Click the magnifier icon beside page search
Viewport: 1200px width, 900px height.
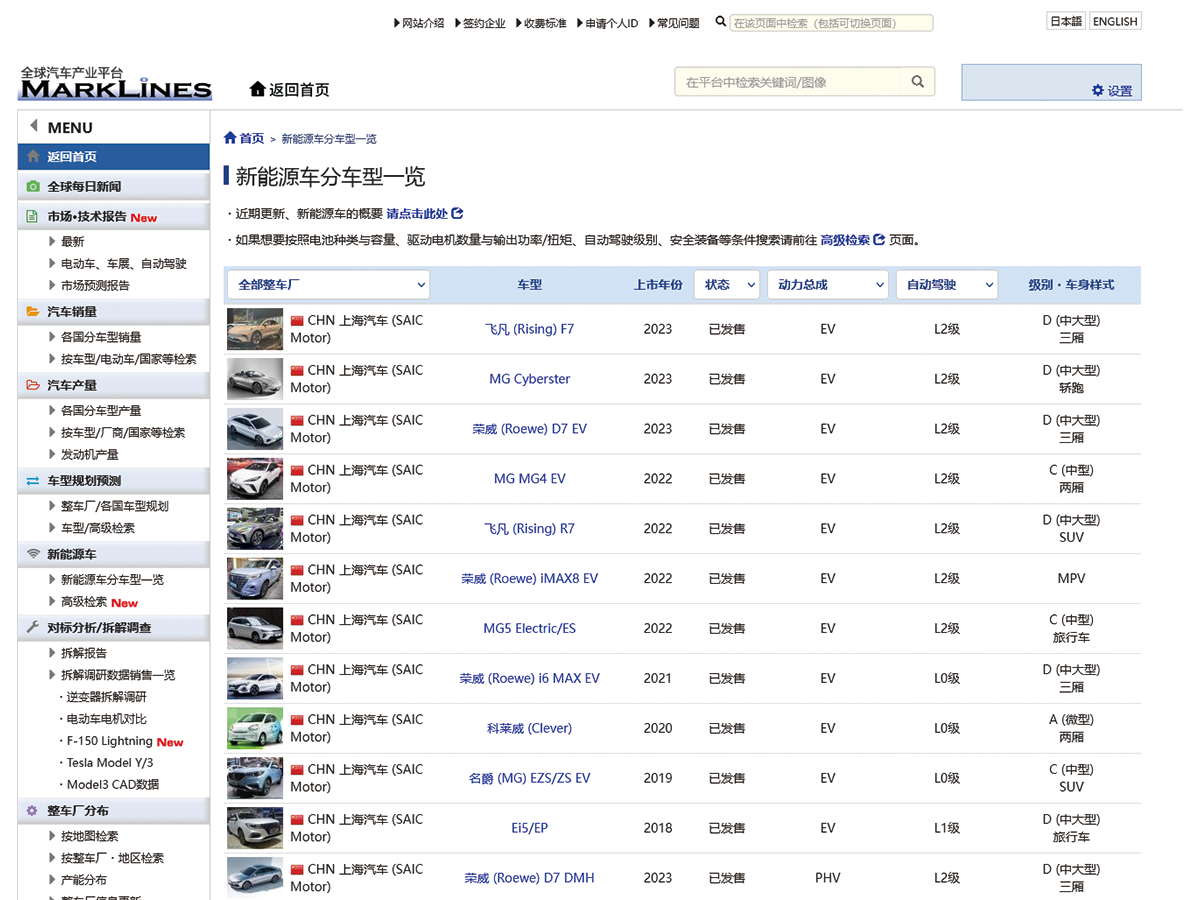pyautogui.click(x=721, y=22)
